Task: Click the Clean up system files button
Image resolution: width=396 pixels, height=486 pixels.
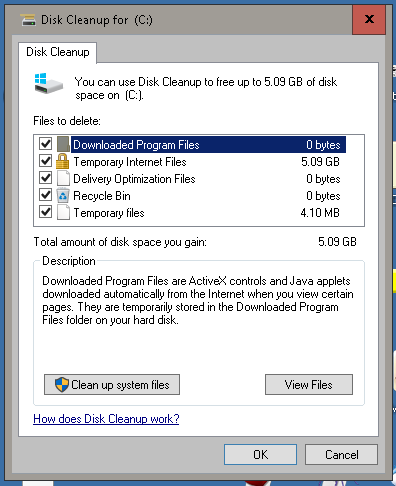Action: tap(112, 385)
